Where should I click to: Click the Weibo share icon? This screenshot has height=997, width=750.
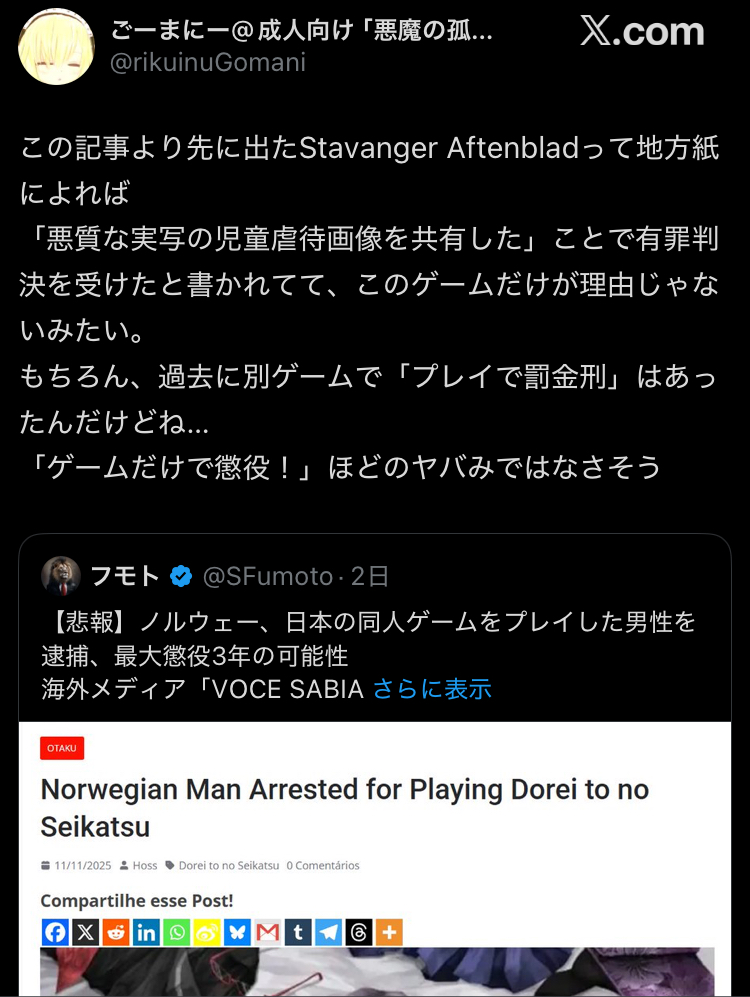(207, 932)
